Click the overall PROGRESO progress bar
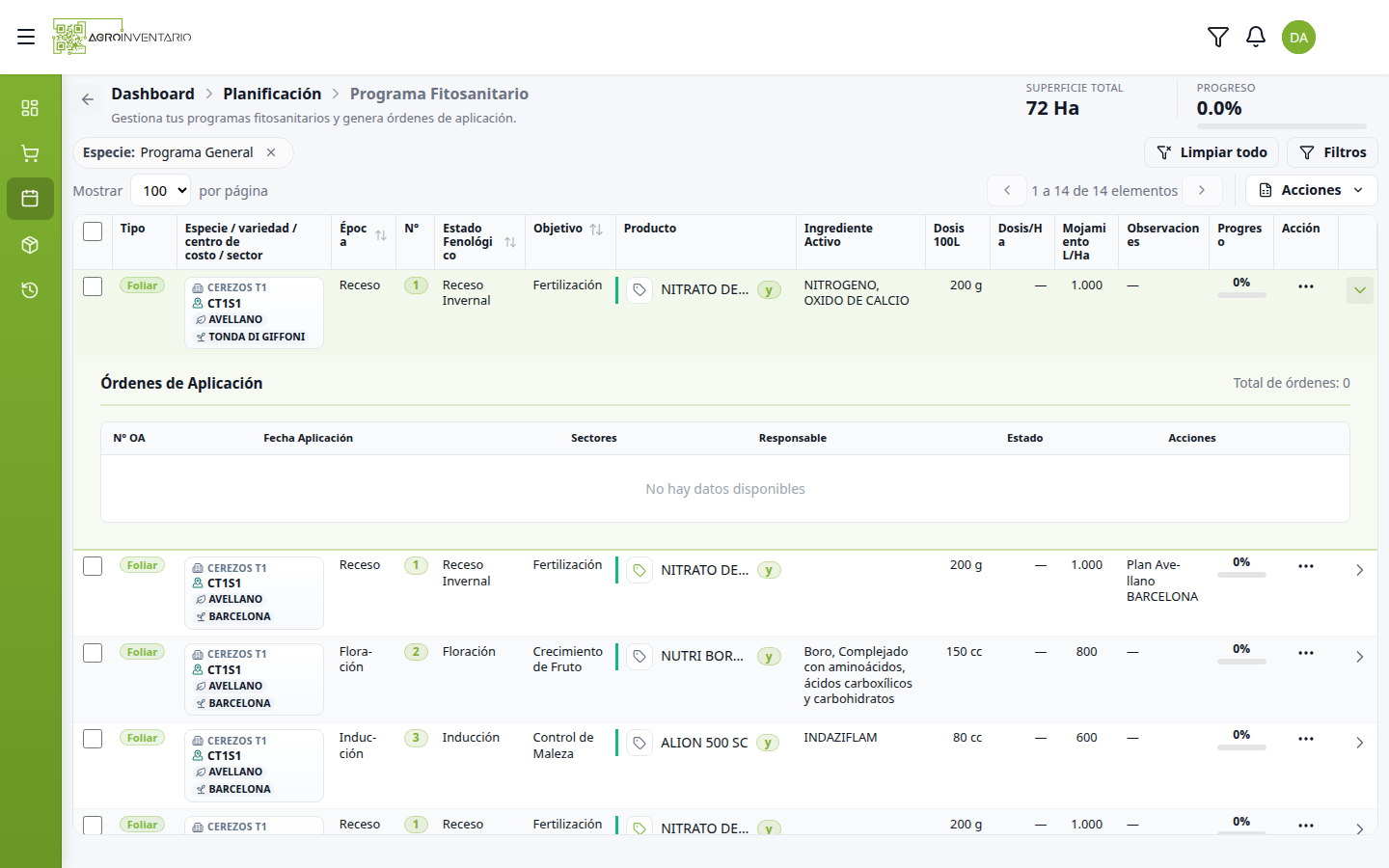 click(x=1281, y=126)
